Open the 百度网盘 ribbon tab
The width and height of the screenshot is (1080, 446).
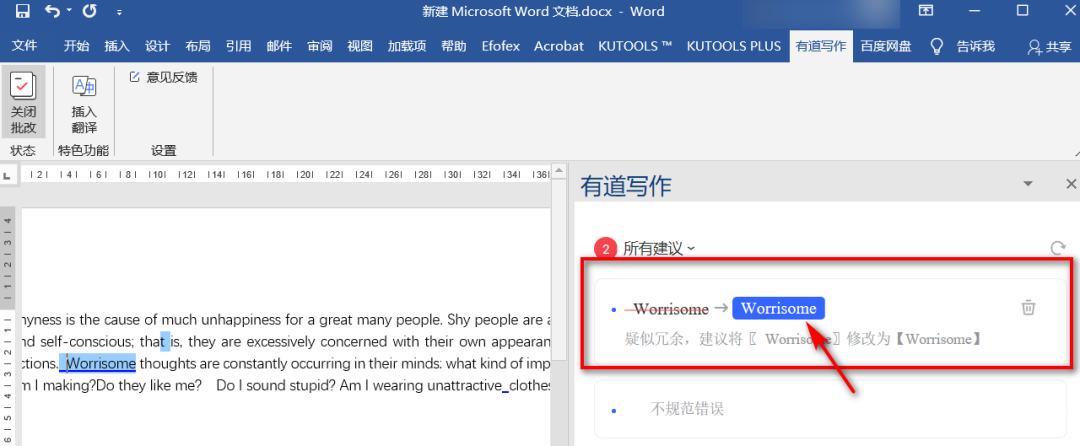point(886,46)
